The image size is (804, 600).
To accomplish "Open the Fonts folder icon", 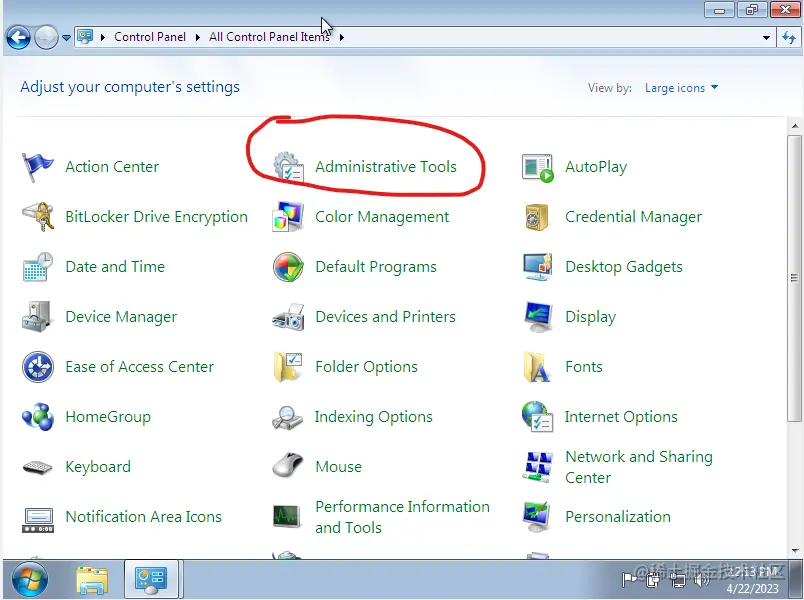I will 537,367.
